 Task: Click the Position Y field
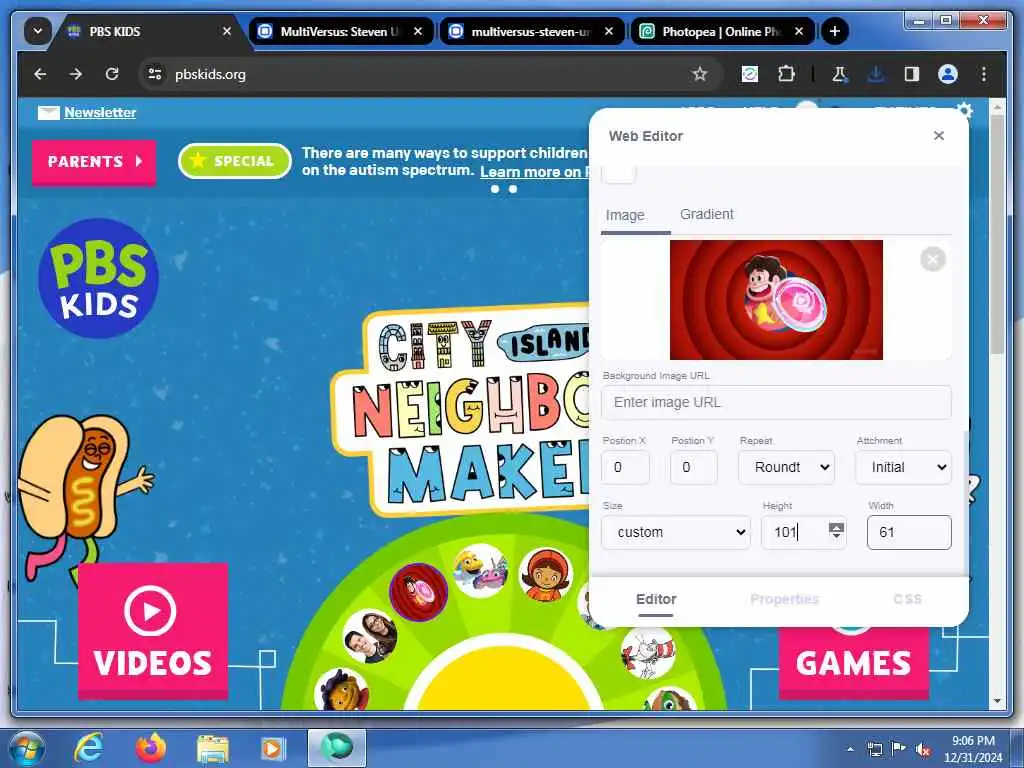[x=694, y=467]
